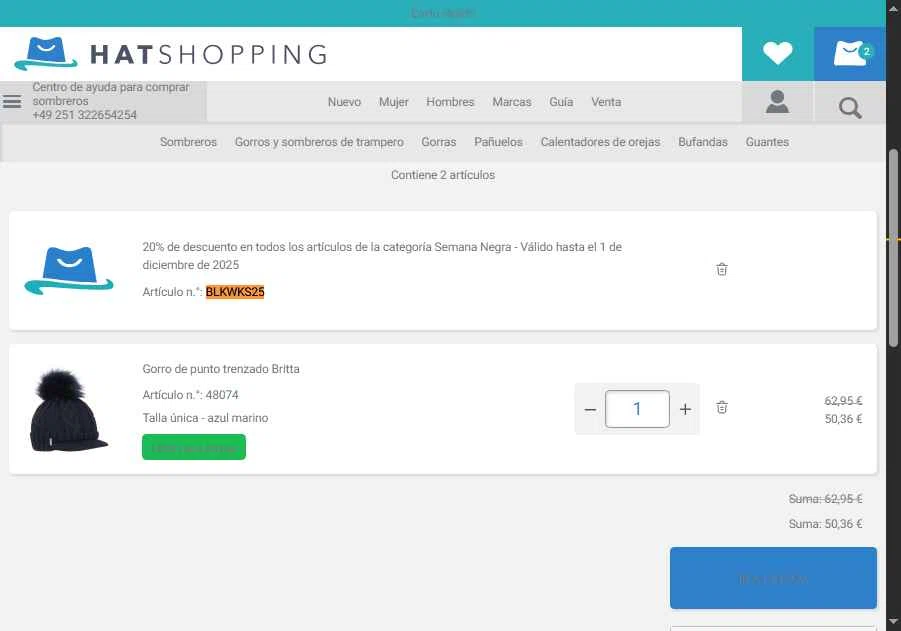901x631 pixels.
Task: Click the Britta beanie product thumbnail
Action: point(68,410)
